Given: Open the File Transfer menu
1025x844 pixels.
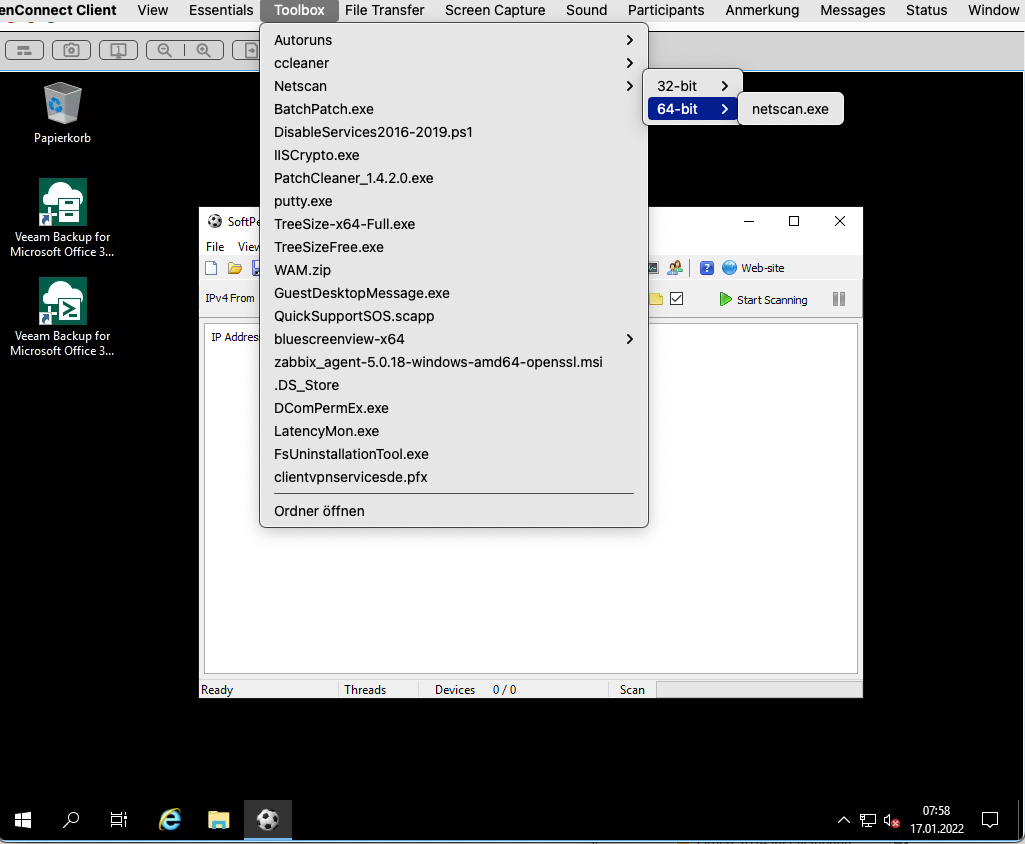Looking at the screenshot, I should tap(384, 10).
